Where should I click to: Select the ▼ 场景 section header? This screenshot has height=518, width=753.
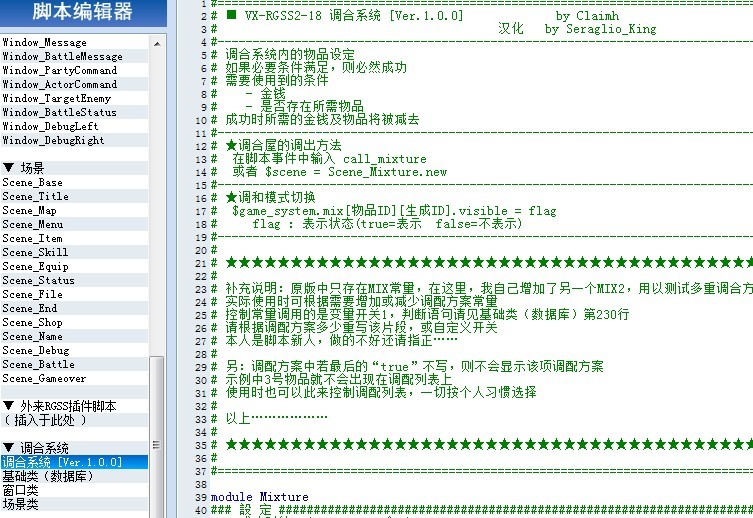74,168
